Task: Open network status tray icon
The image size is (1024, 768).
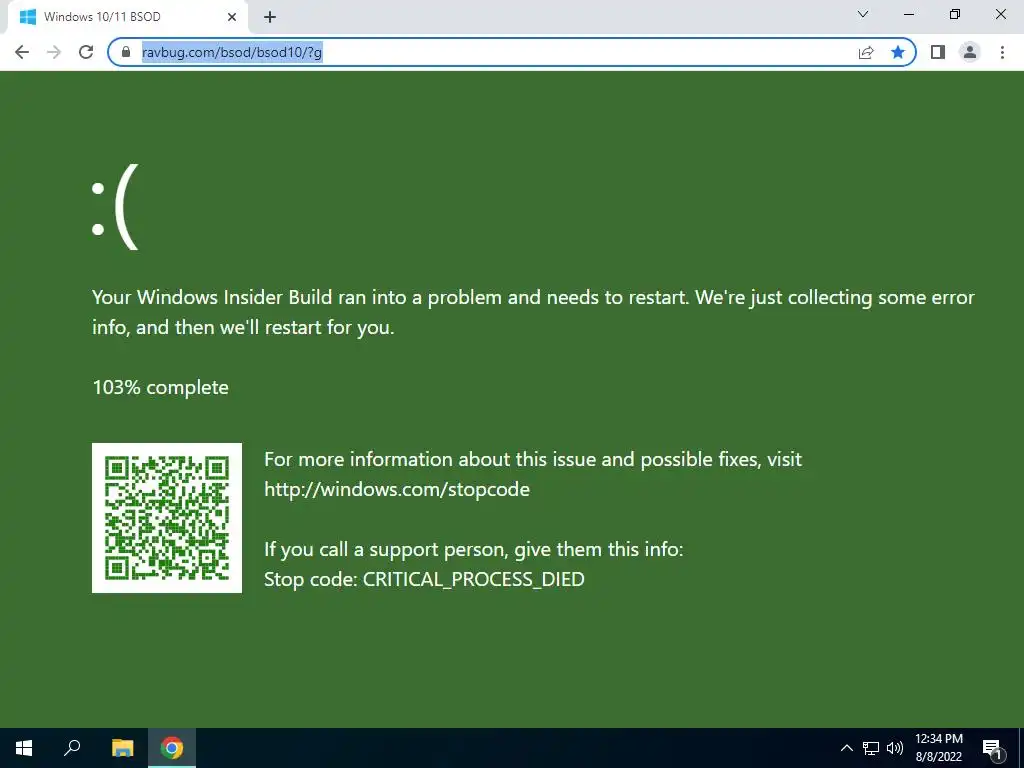Action: click(871, 748)
